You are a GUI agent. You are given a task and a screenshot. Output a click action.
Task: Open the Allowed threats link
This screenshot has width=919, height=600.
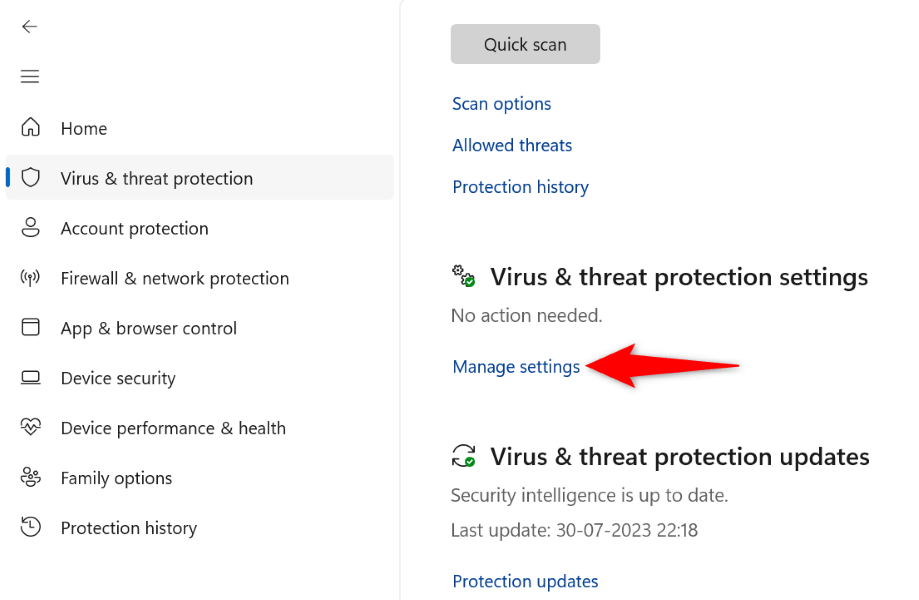pyautogui.click(x=512, y=145)
